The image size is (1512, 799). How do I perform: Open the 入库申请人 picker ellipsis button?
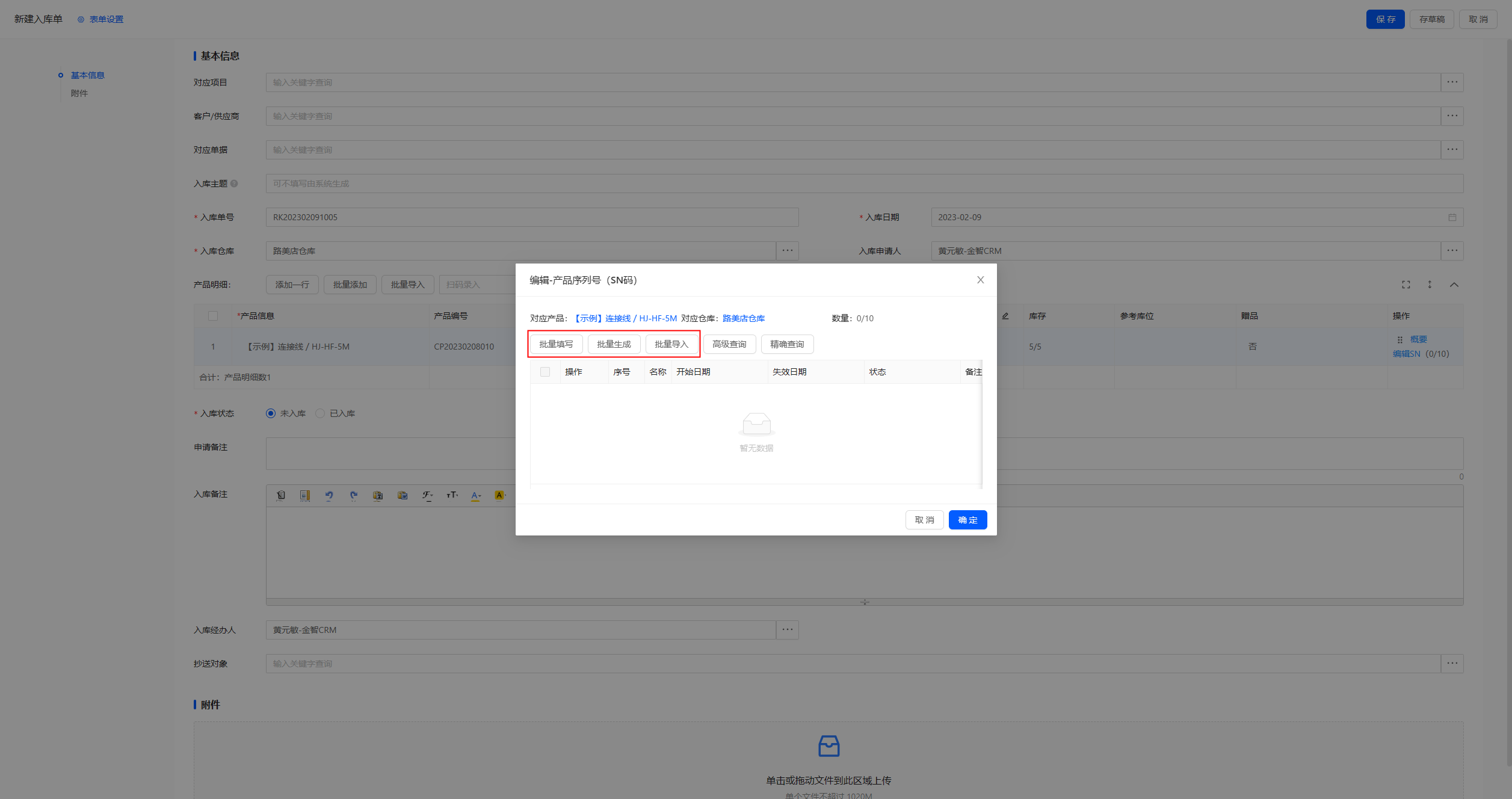pyautogui.click(x=1452, y=251)
